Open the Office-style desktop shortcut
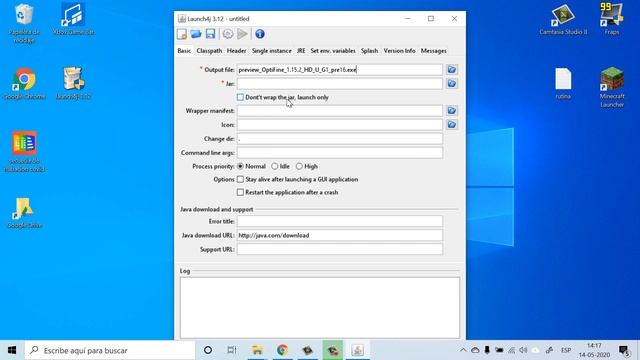Screen dimensions: 640x360 24,151
